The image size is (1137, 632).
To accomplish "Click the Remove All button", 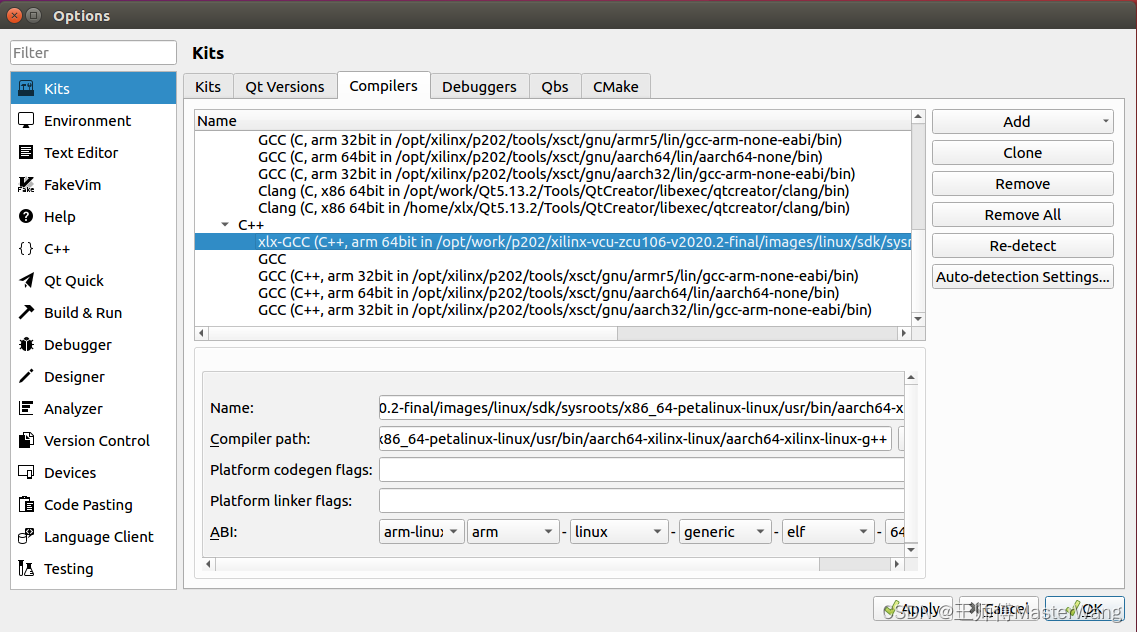I will click(x=1022, y=215).
